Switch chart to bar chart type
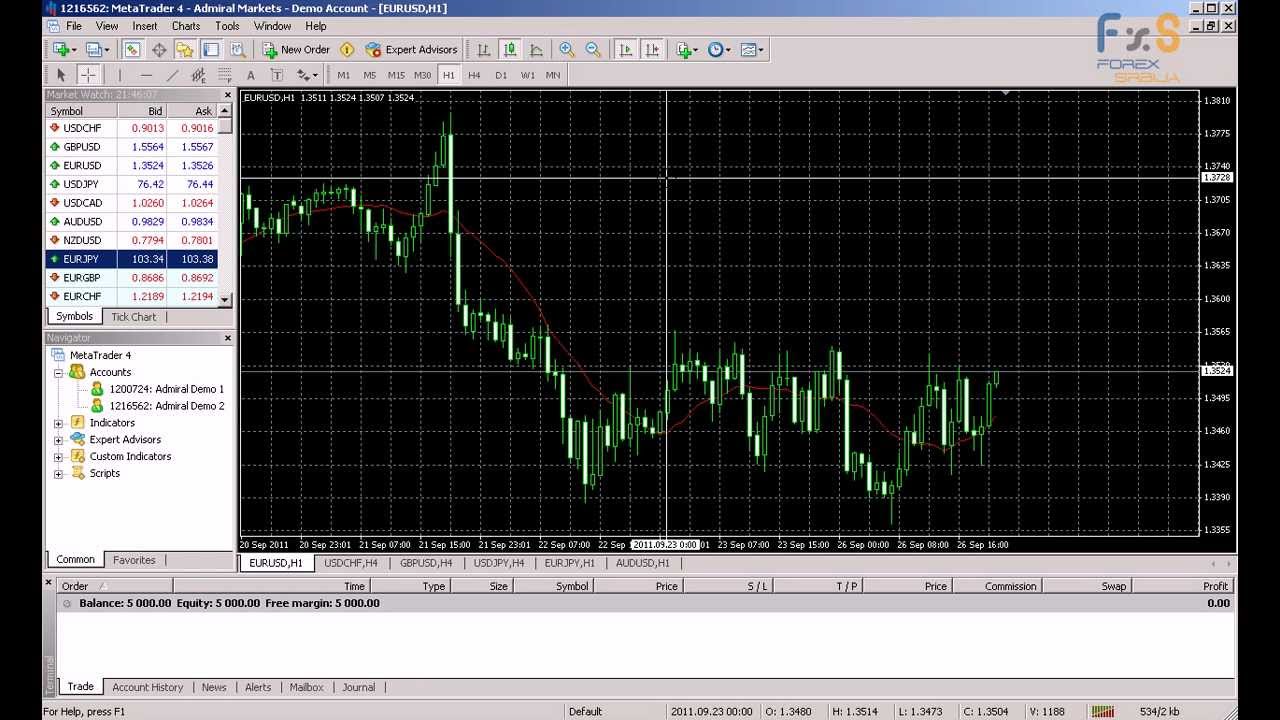This screenshot has height=720, width=1280. click(484, 49)
